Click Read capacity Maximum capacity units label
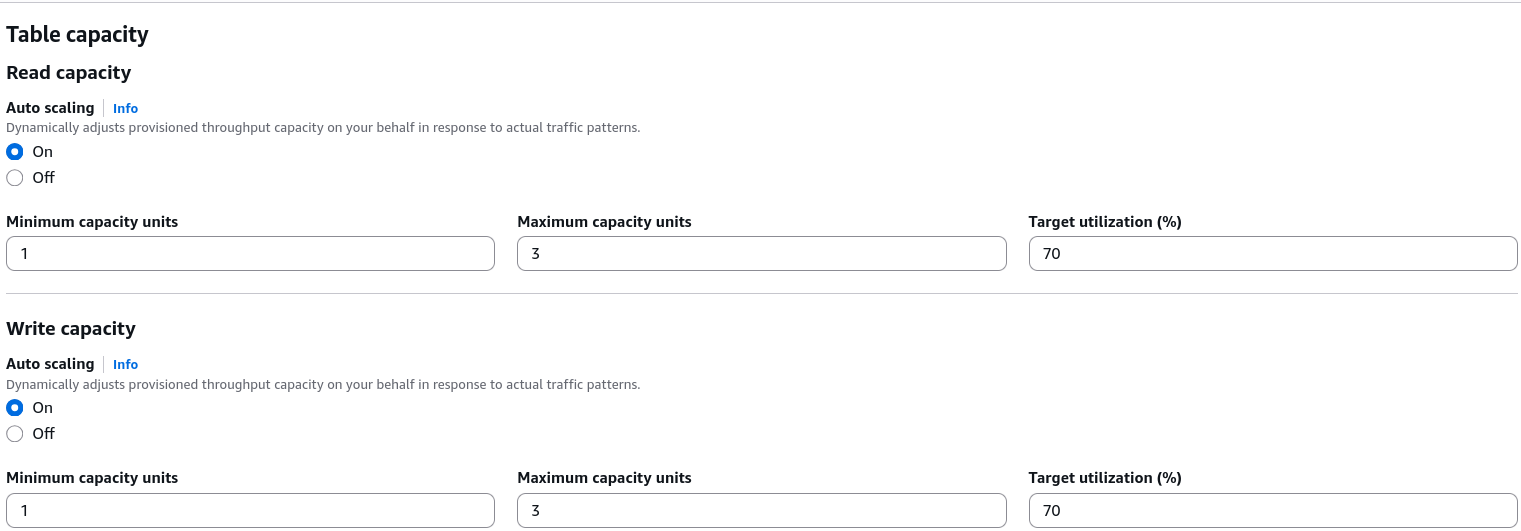Image resolution: width=1521 pixels, height=531 pixels. point(604,222)
